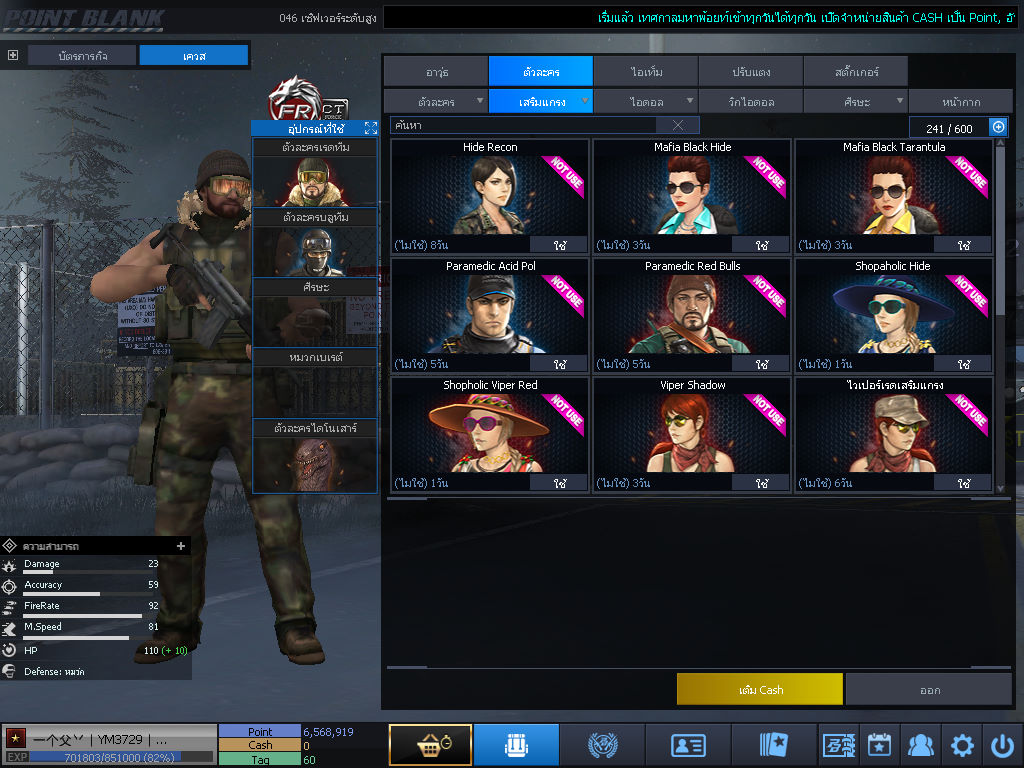1024x768 pixels.
Task: Open the event calendar star icon
Action: [879, 745]
